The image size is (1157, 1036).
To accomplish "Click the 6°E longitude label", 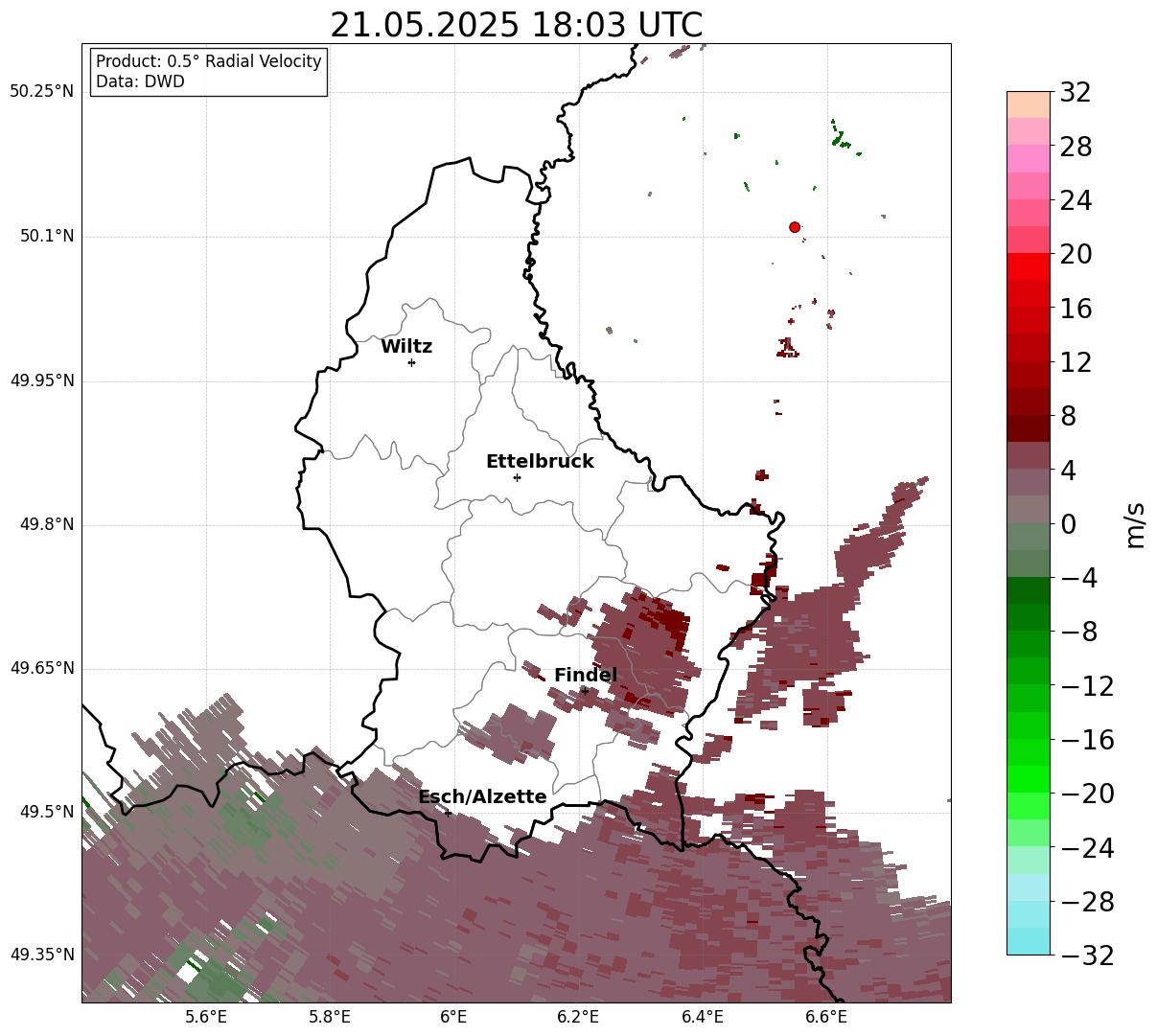I will pos(454,1017).
